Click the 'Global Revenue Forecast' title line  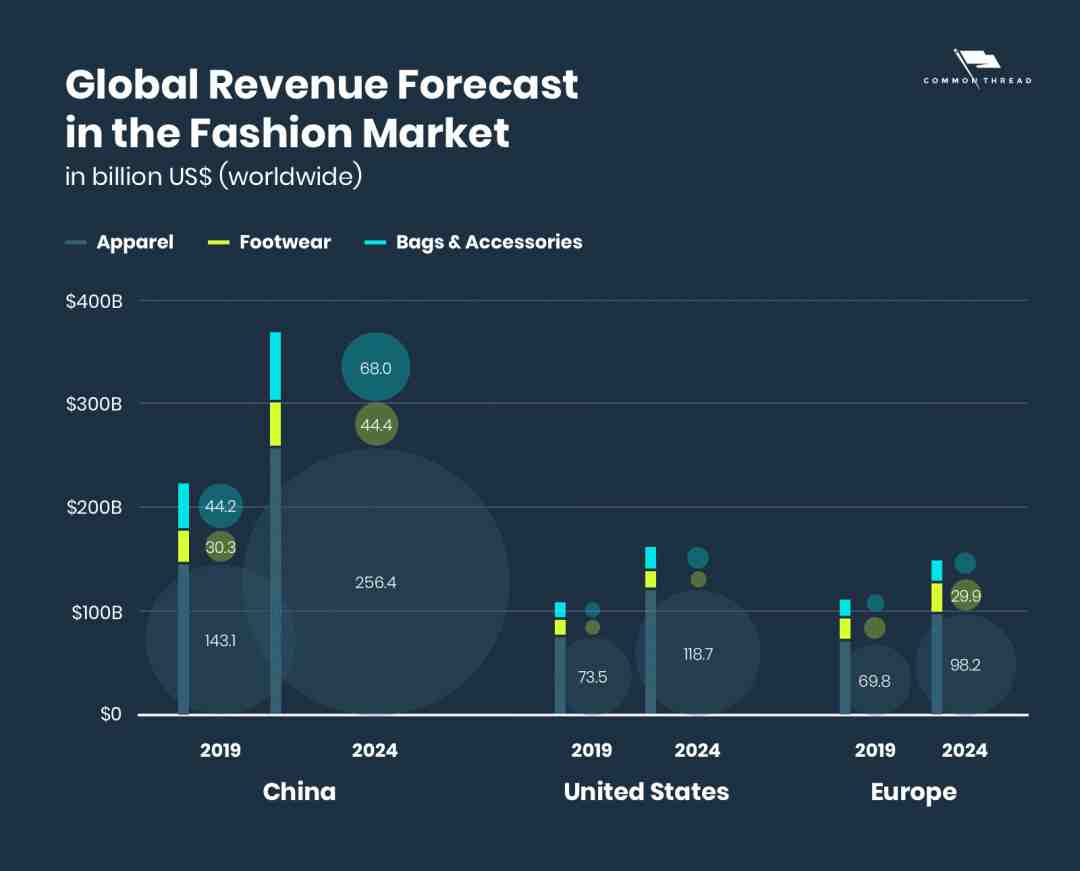click(x=322, y=85)
